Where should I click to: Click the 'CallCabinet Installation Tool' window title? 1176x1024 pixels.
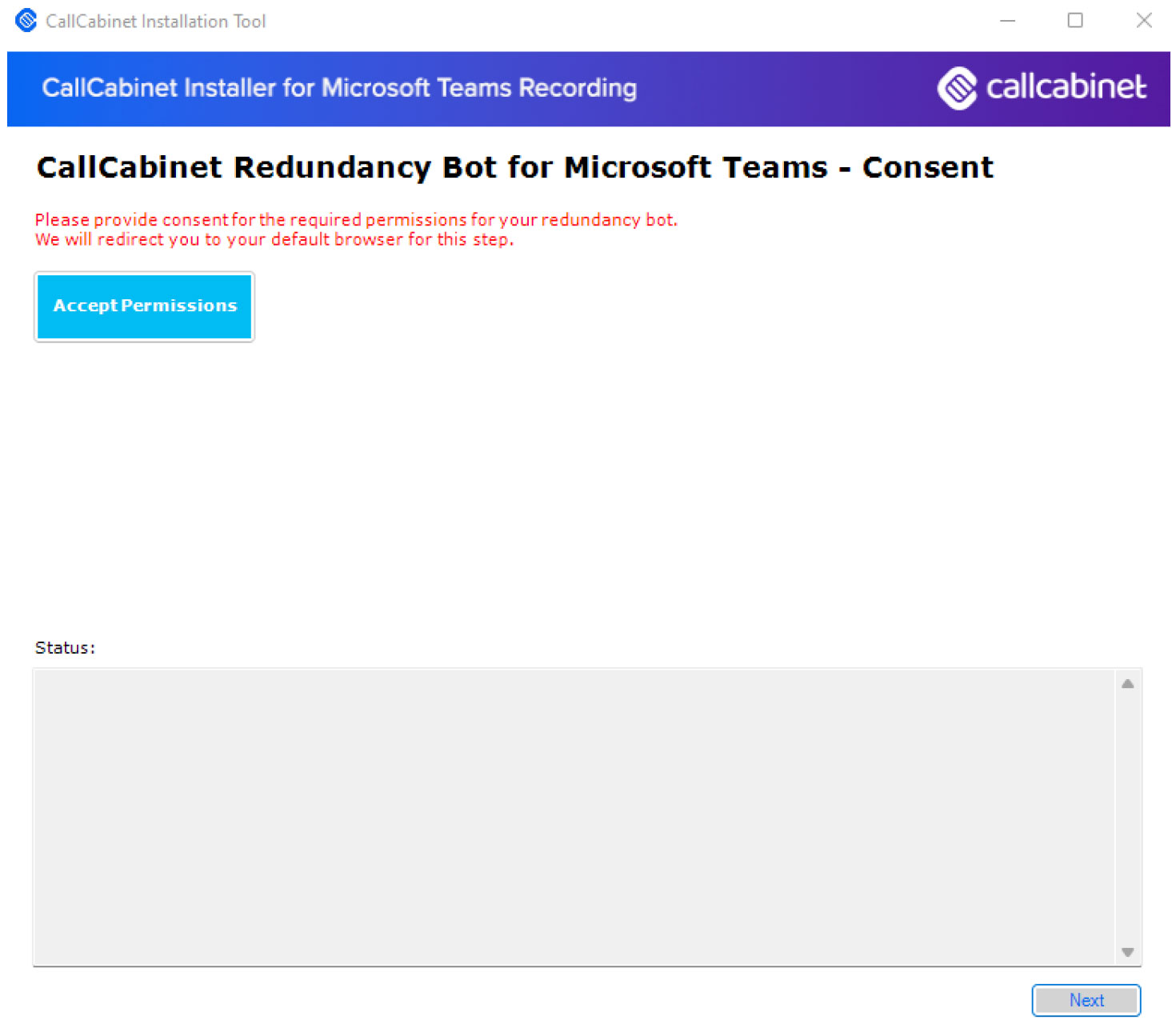click(156, 22)
